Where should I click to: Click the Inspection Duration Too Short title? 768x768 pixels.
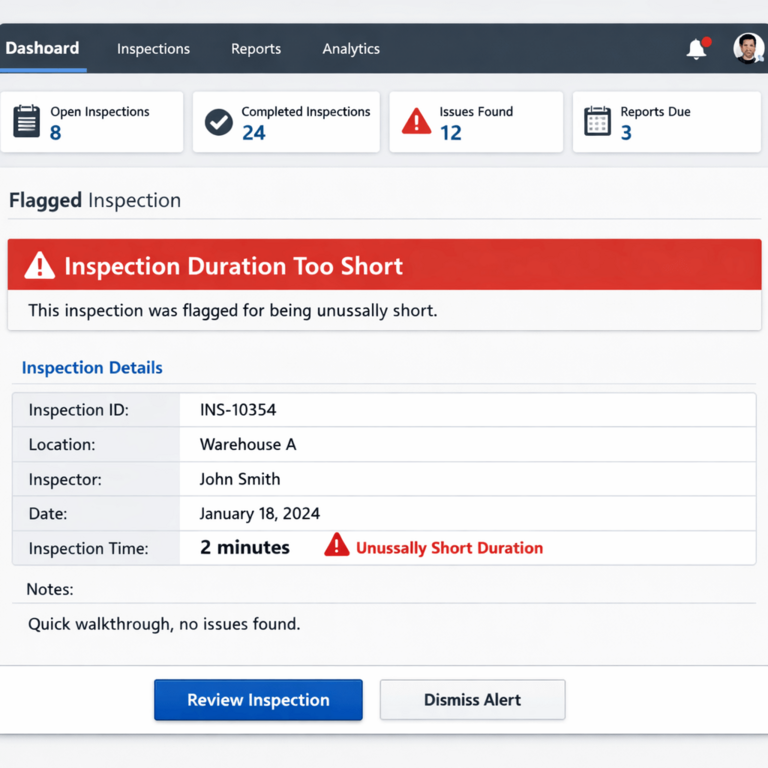click(x=234, y=266)
